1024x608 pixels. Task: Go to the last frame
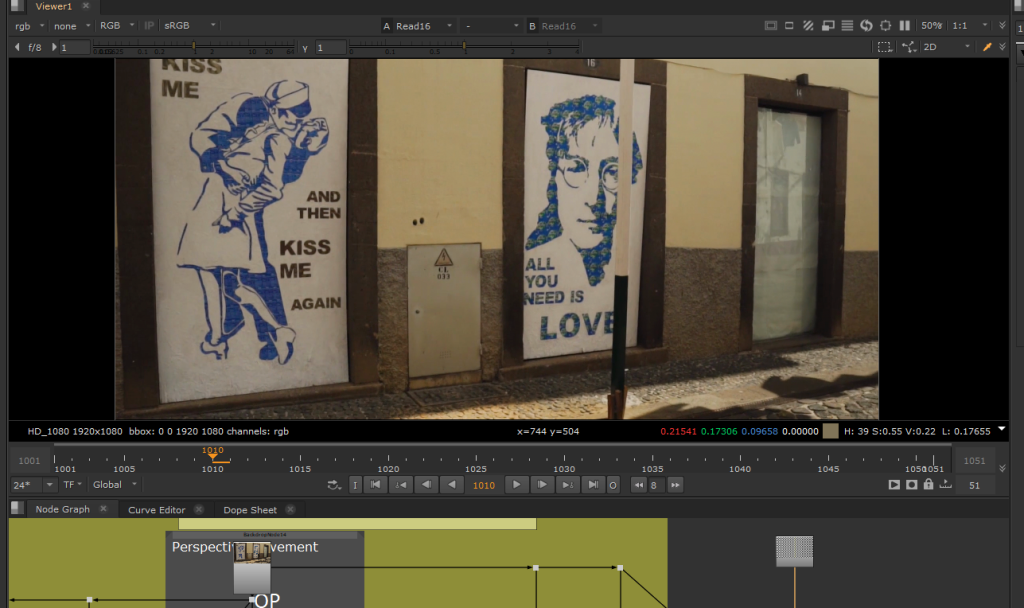(592, 485)
